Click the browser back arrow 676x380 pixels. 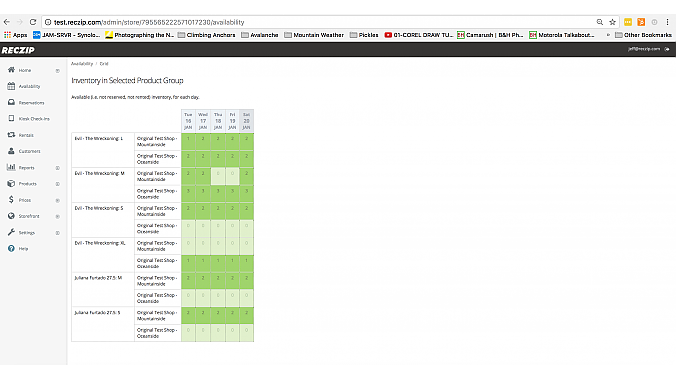click(x=6, y=22)
